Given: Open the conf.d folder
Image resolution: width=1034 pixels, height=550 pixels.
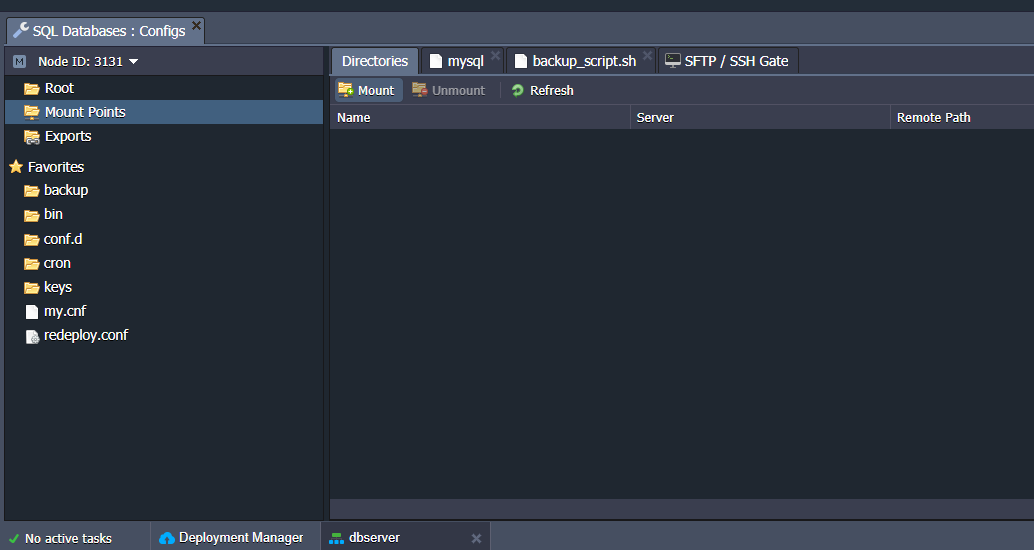Looking at the screenshot, I should pyautogui.click(x=63, y=239).
